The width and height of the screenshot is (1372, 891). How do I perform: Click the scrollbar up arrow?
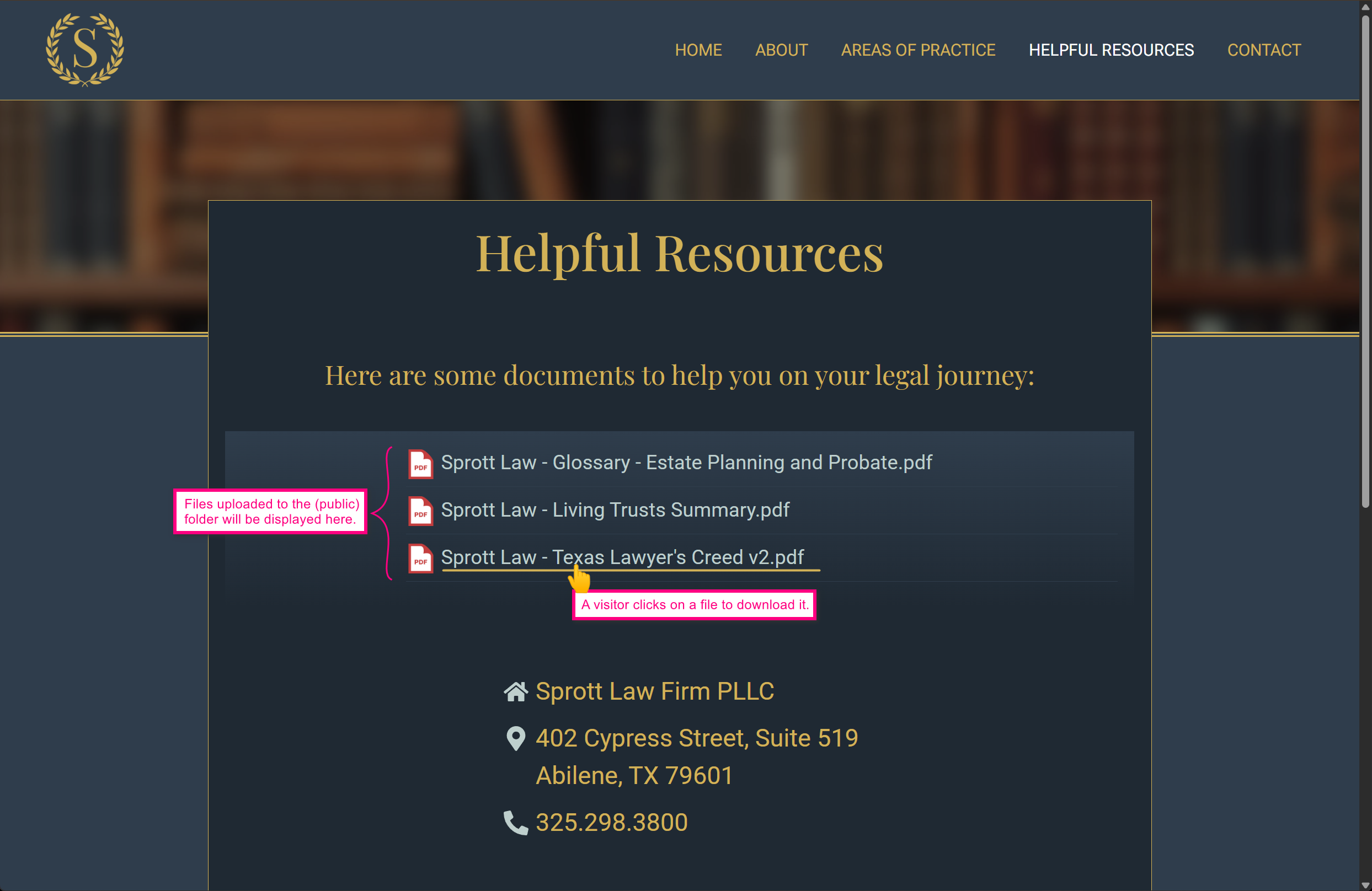[1365, 7]
